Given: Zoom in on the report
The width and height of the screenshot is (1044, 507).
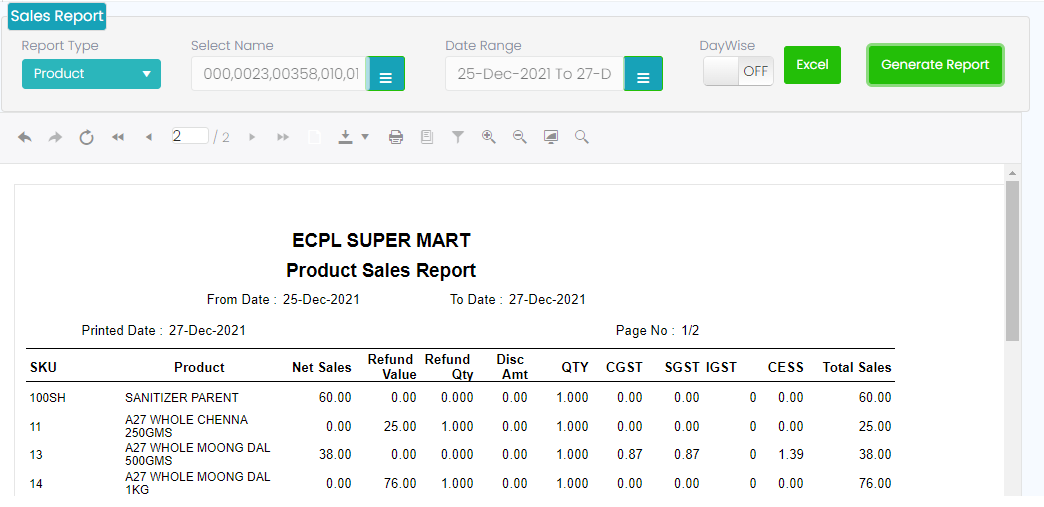Looking at the screenshot, I should [x=488, y=137].
